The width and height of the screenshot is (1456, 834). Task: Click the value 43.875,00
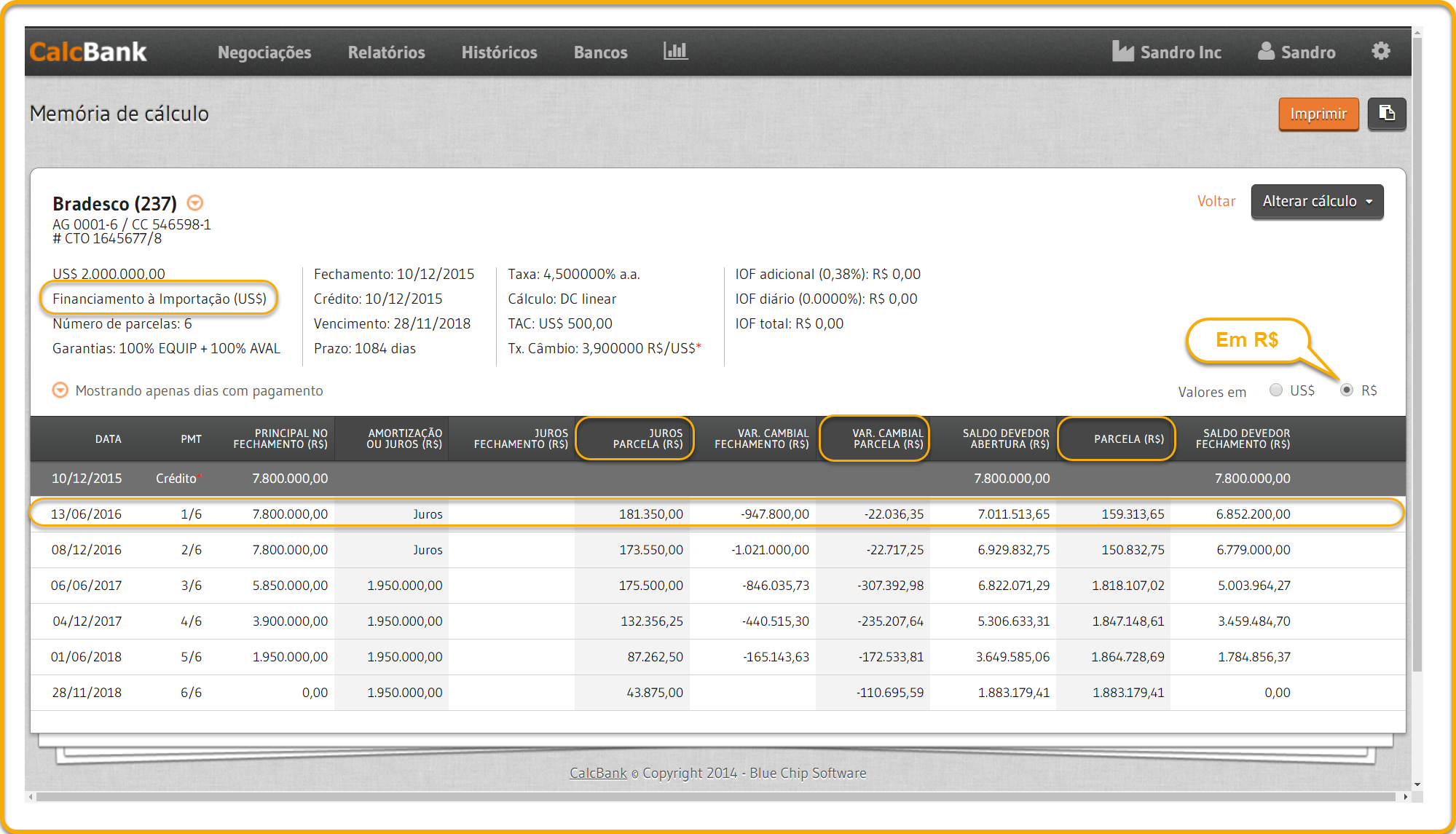pyautogui.click(x=655, y=692)
